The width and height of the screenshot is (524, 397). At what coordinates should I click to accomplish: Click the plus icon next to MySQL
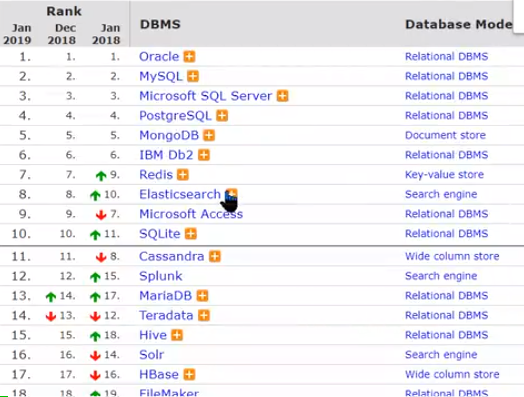tap(193, 76)
